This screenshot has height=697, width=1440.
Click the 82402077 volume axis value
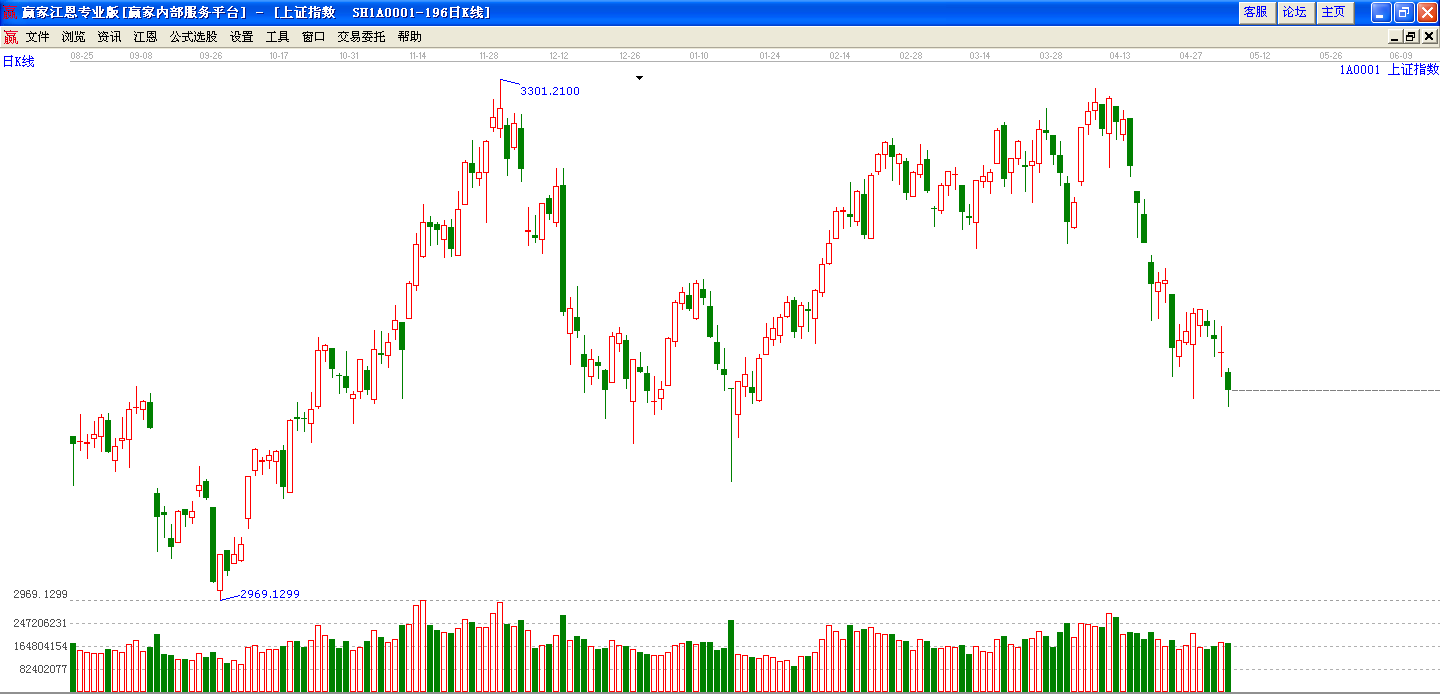(x=43, y=669)
